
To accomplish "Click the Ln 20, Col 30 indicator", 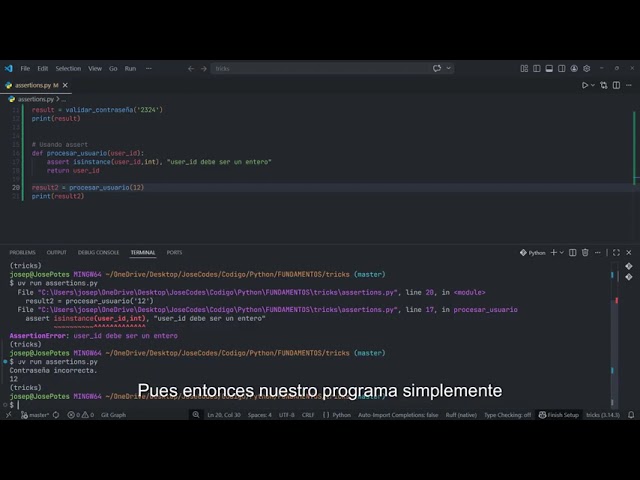I will (224, 415).
